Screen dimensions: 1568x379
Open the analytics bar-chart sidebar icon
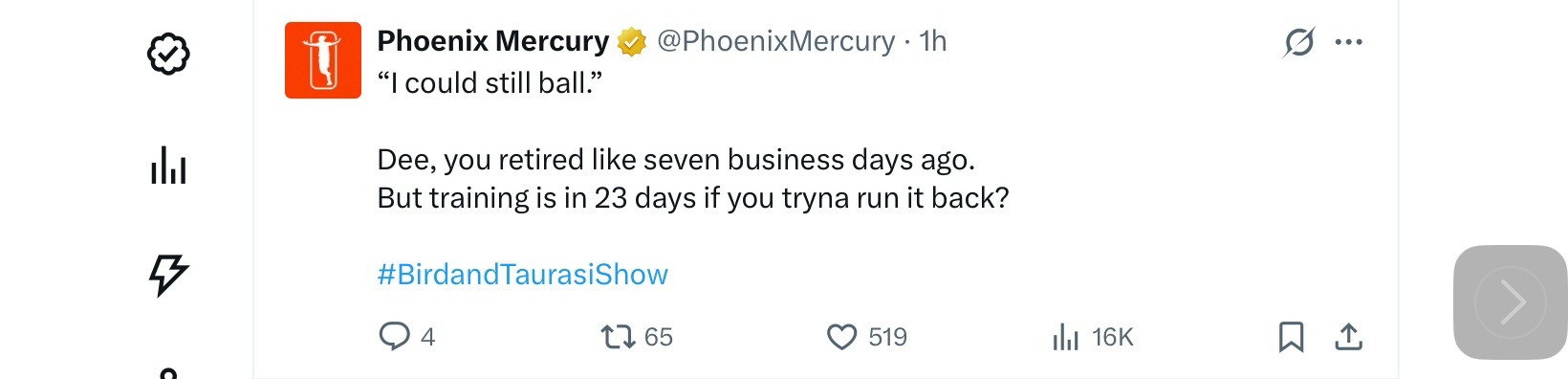[168, 166]
